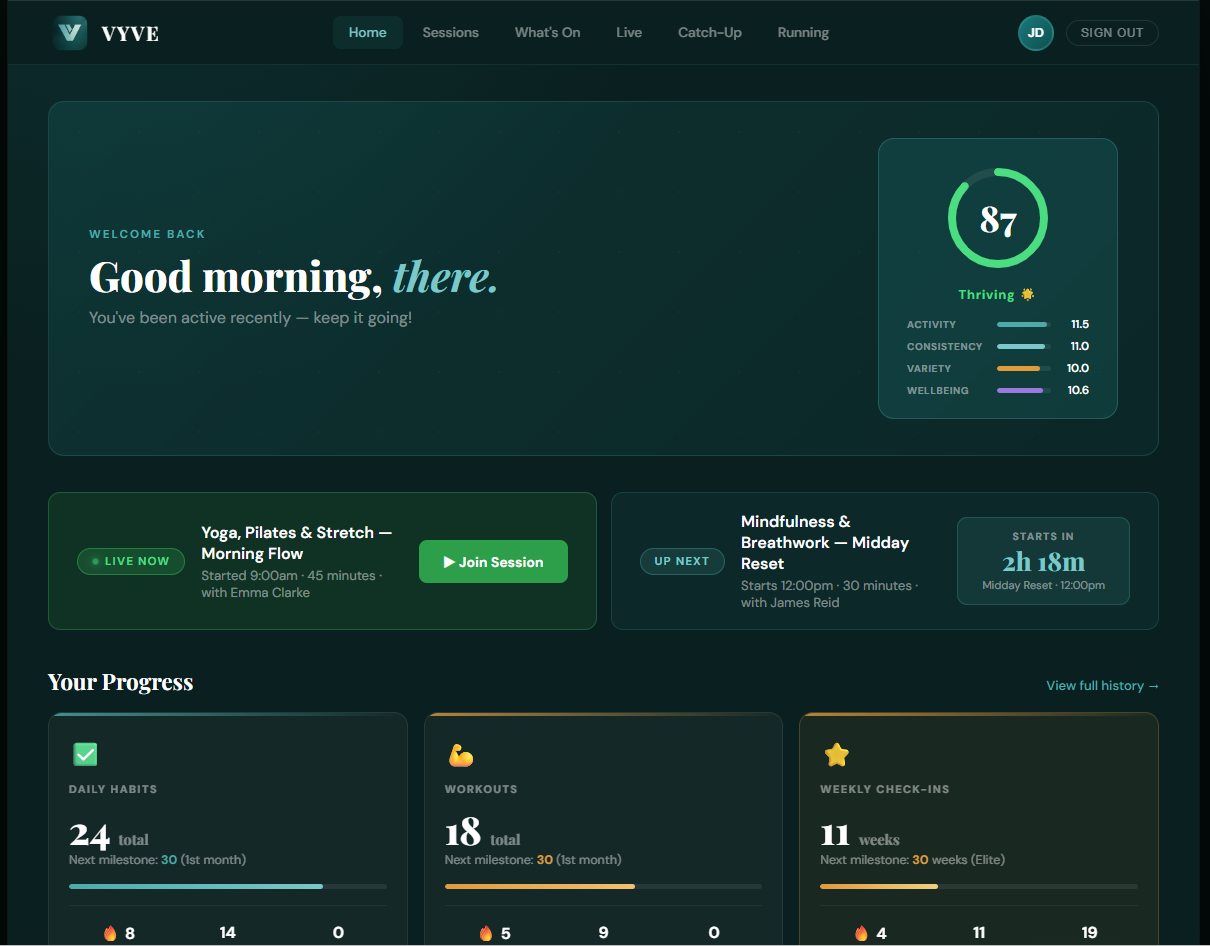Open the Running tab
This screenshot has width=1210, height=946.
click(x=803, y=33)
